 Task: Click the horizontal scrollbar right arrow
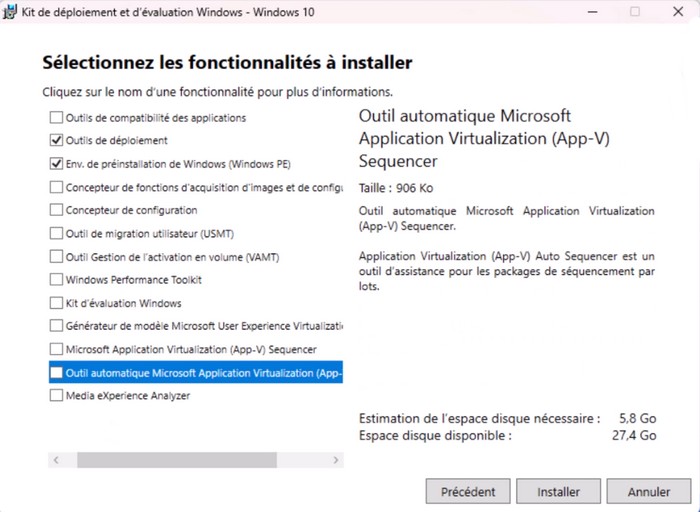pyautogui.click(x=337, y=460)
